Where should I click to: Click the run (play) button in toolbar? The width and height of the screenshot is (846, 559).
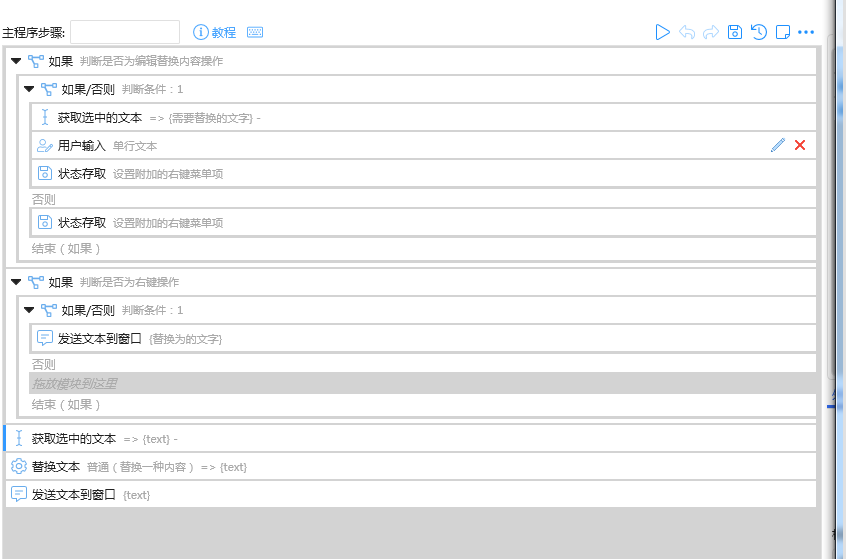point(662,32)
